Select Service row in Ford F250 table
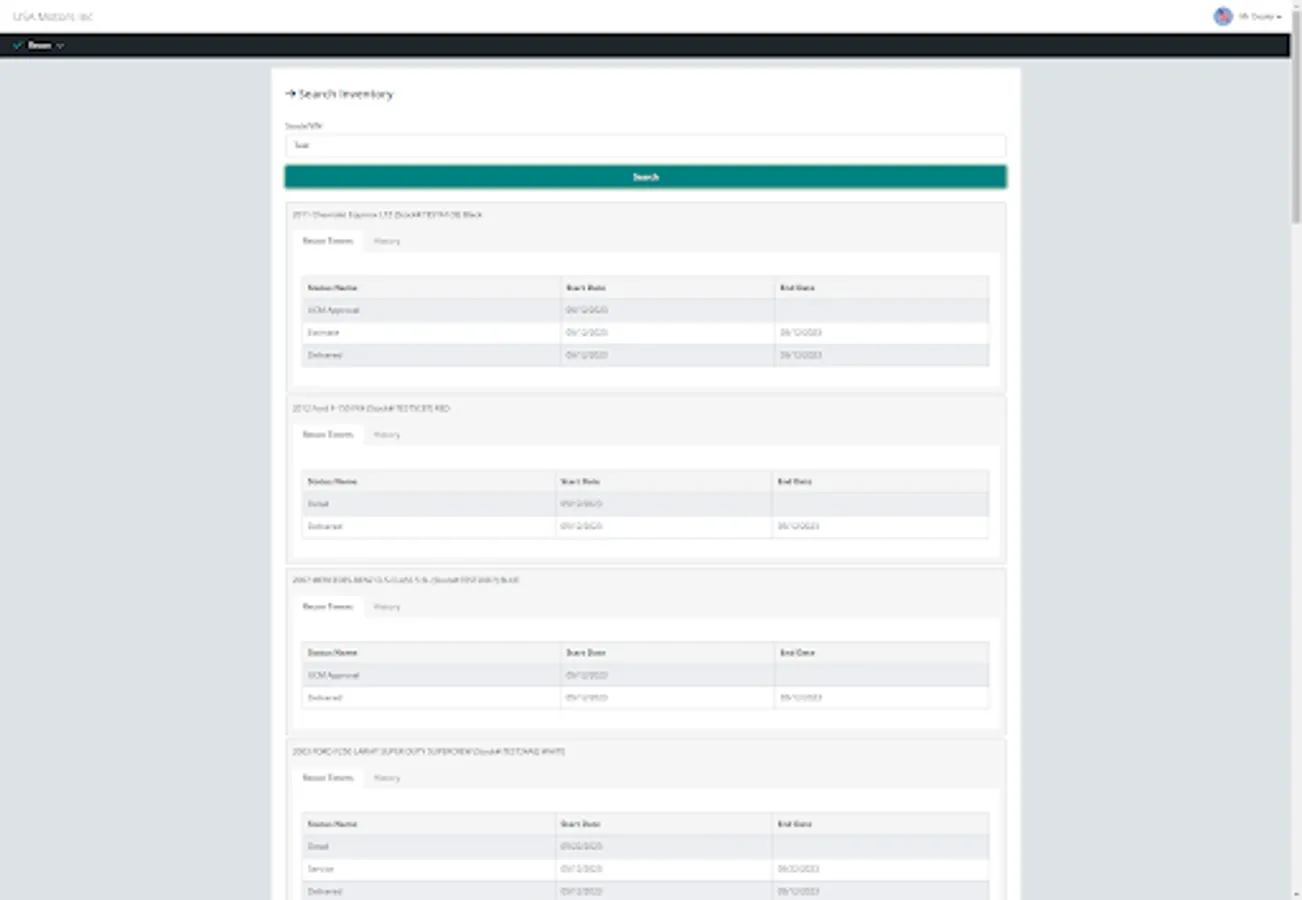 (645, 869)
